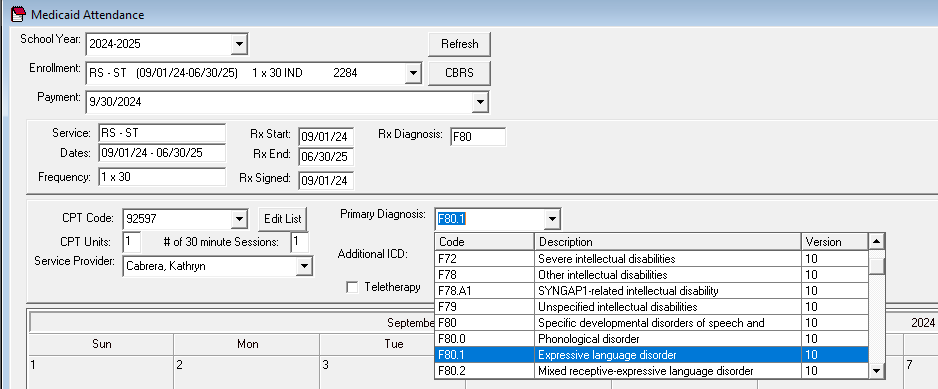Click the number of 30 minute Sessions field

(300, 242)
